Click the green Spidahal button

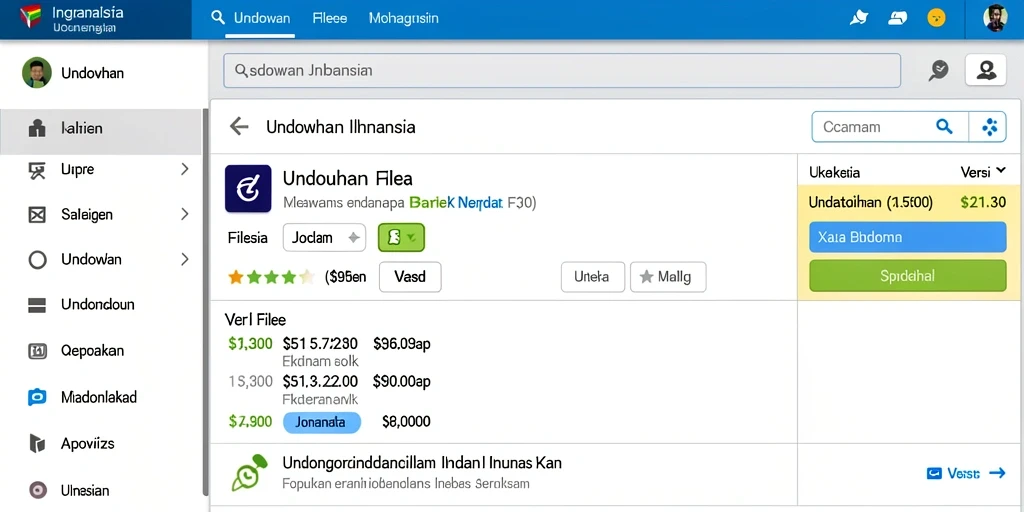pos(908,276)
